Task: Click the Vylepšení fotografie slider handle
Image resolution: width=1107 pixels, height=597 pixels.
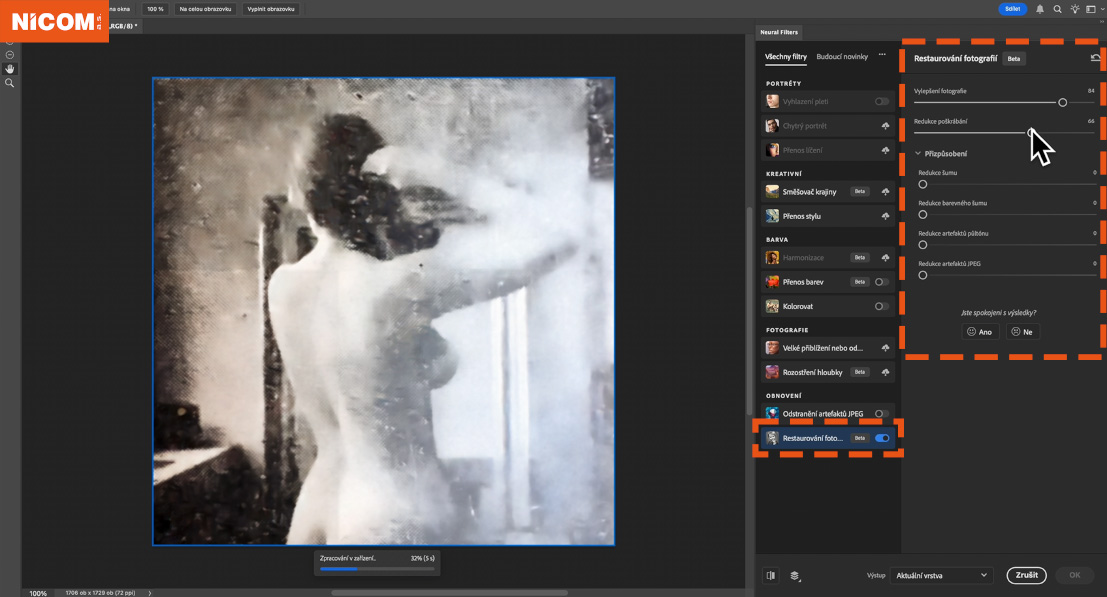Action: pyautogui.click(x=1062, y=102)
